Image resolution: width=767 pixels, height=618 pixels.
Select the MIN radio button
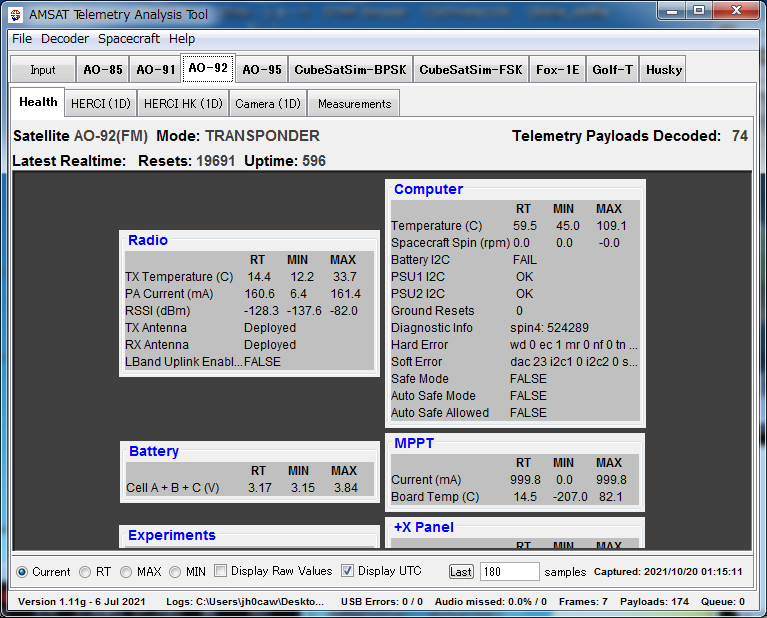[187, 572]
